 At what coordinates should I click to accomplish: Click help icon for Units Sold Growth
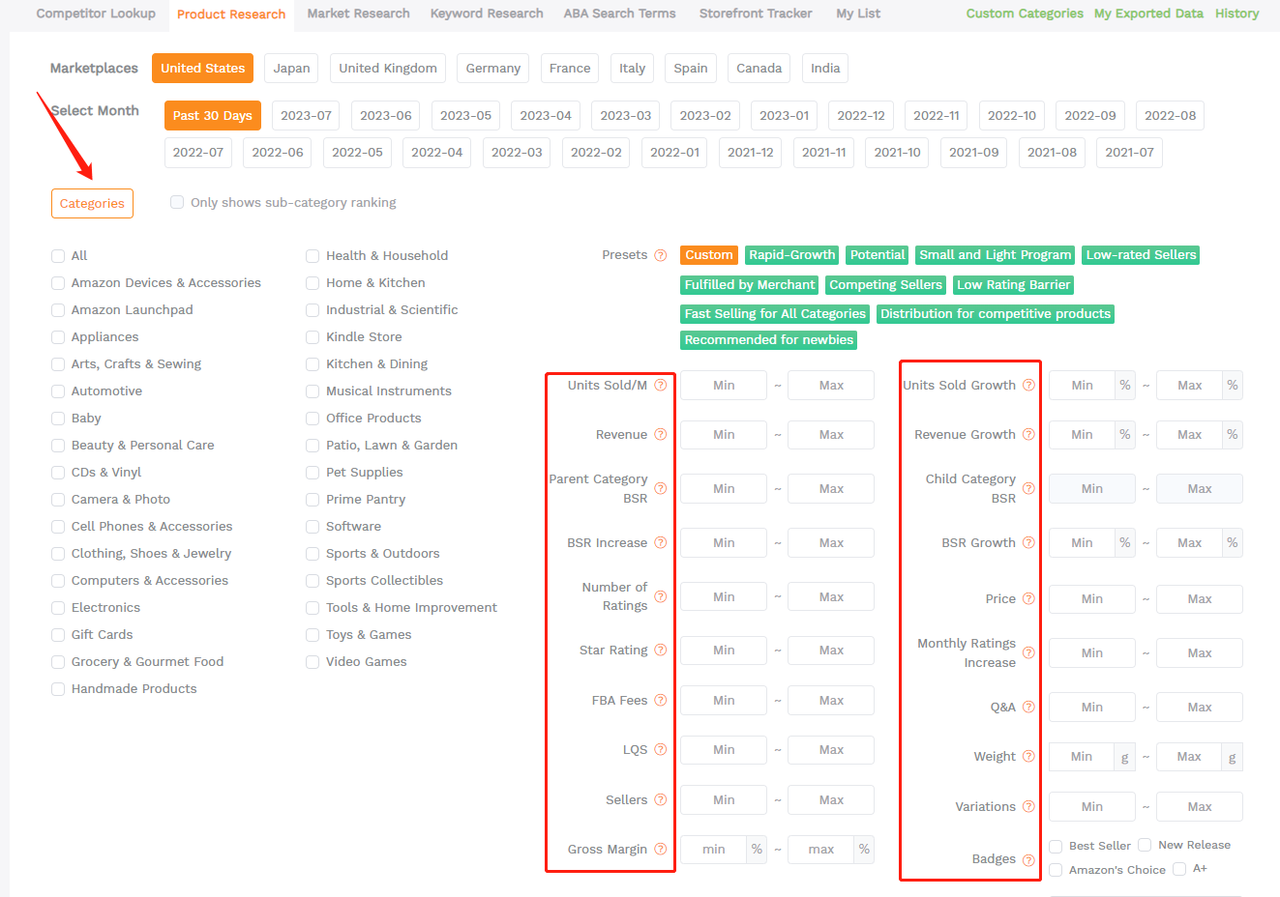click(x=1028, y=385)
